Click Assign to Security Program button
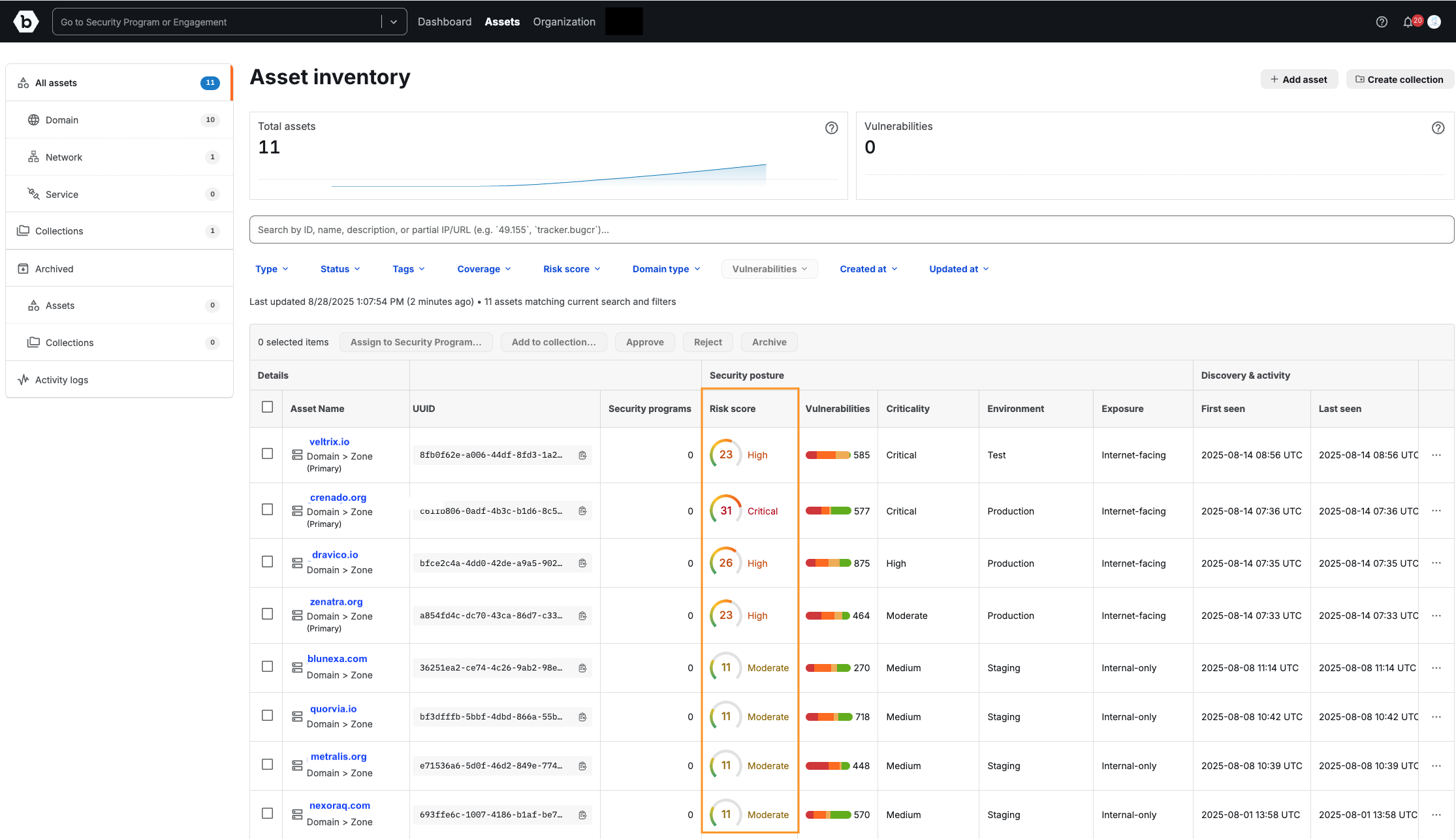 point(416,342)
